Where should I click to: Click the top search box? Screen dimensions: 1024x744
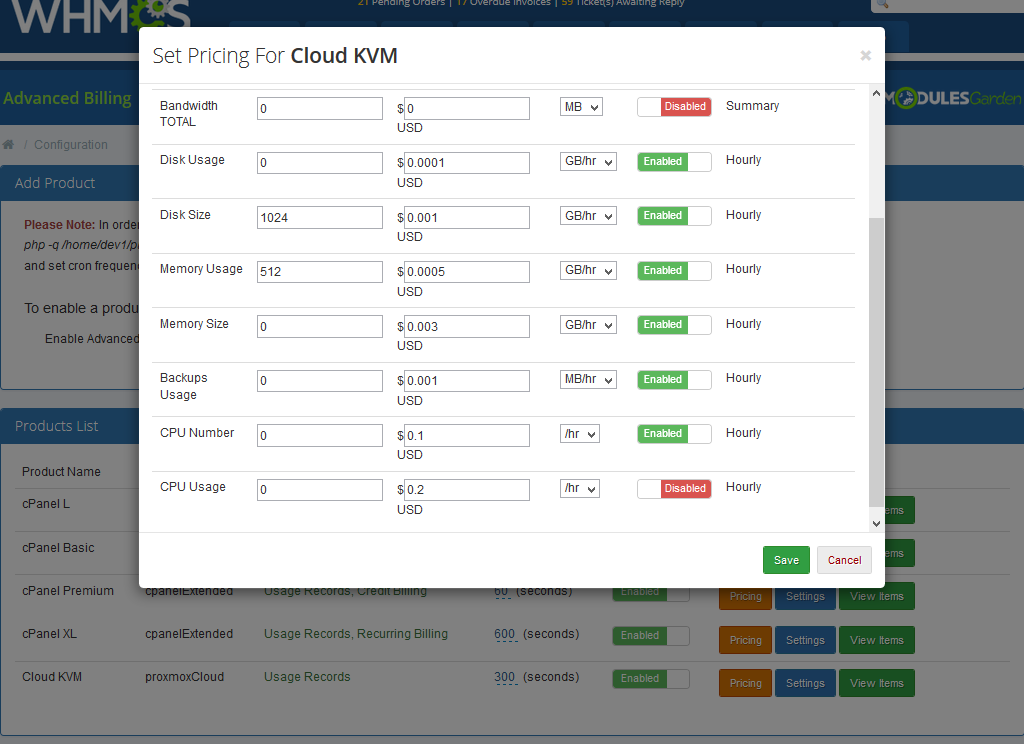point(950,5)
